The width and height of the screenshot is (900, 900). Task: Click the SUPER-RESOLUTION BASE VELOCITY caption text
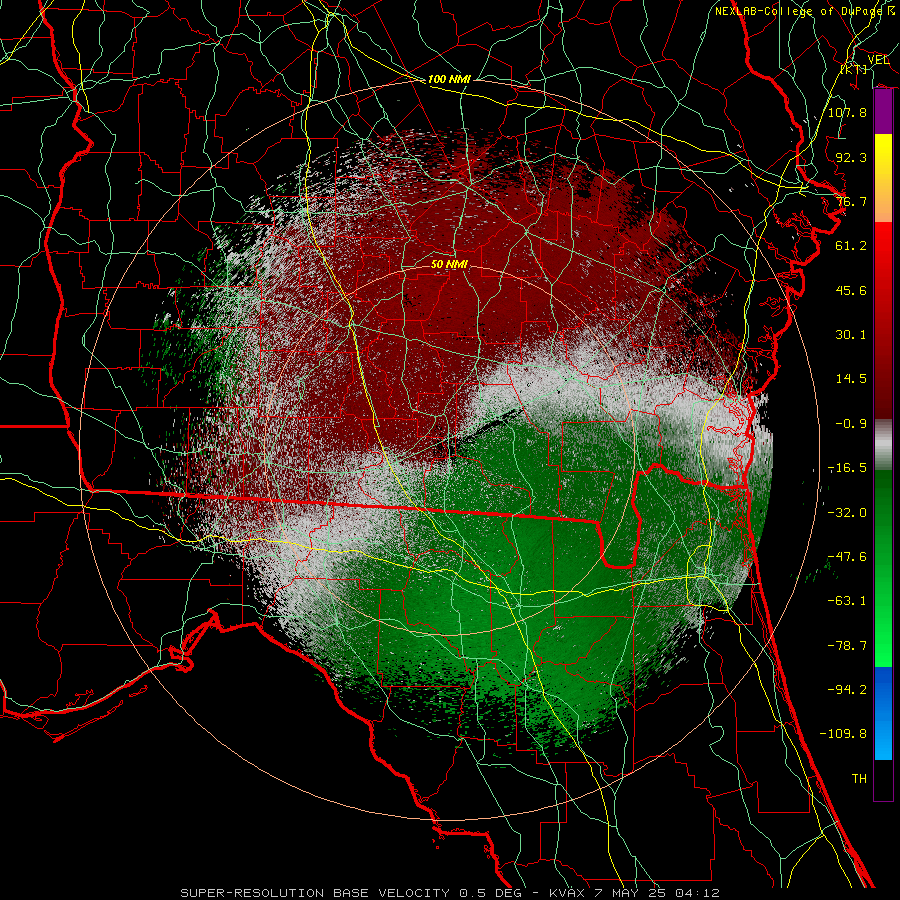point(317,893)
